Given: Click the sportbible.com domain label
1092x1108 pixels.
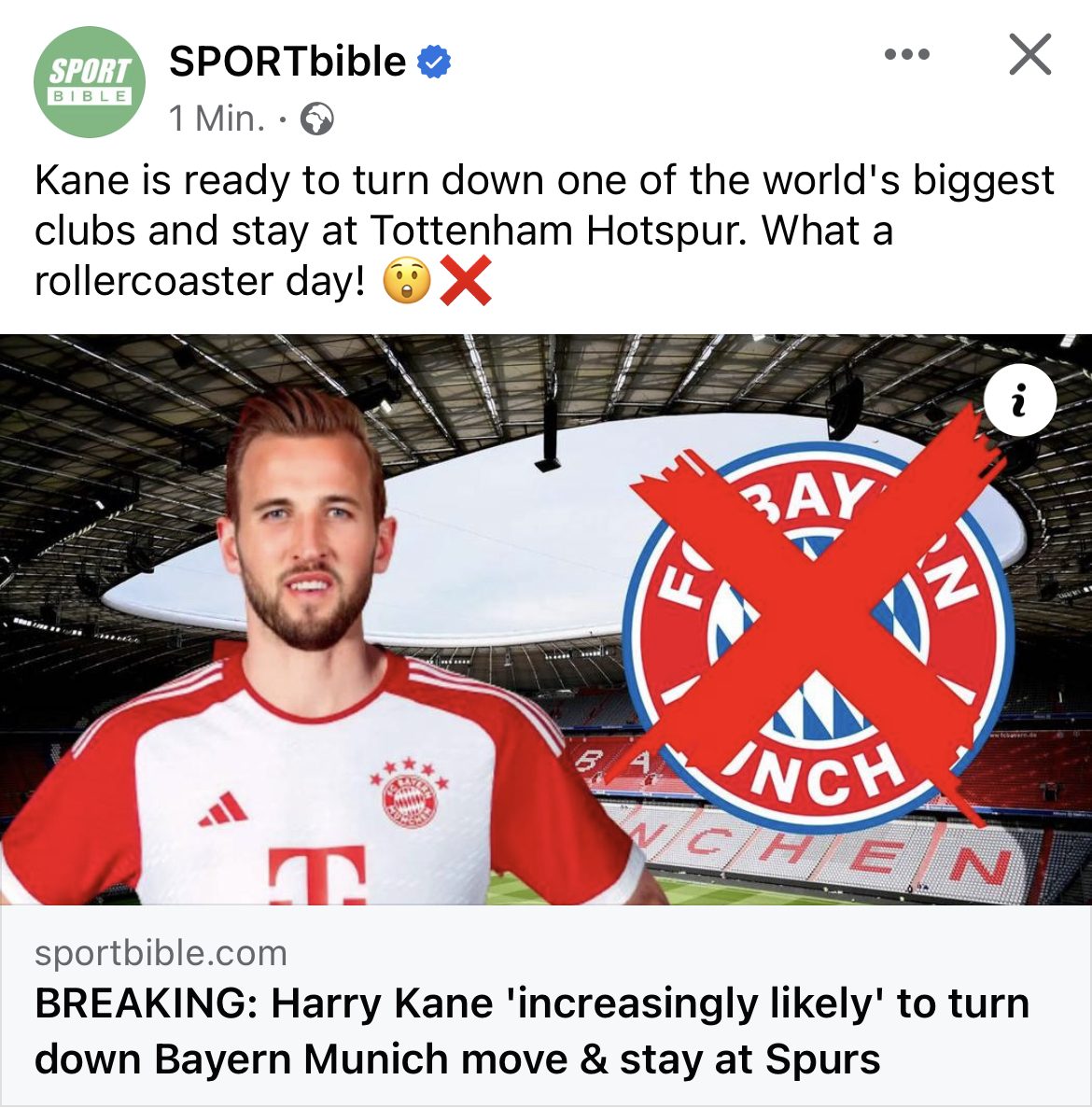Looking at the screenshot, I should point(161,952).
